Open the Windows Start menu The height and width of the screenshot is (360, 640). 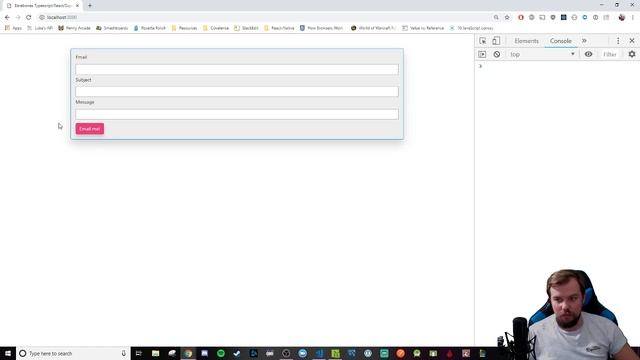click(x=8, y=353)
